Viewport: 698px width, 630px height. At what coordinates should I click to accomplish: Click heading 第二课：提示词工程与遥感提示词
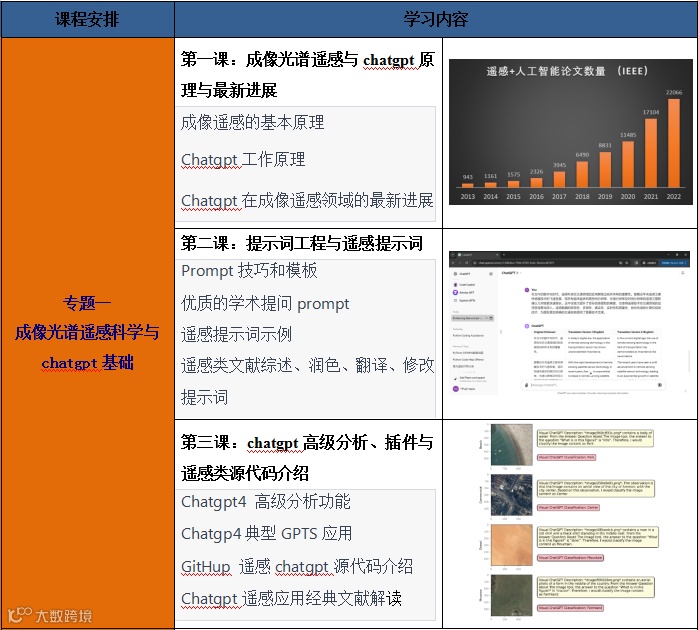[302, 244]
